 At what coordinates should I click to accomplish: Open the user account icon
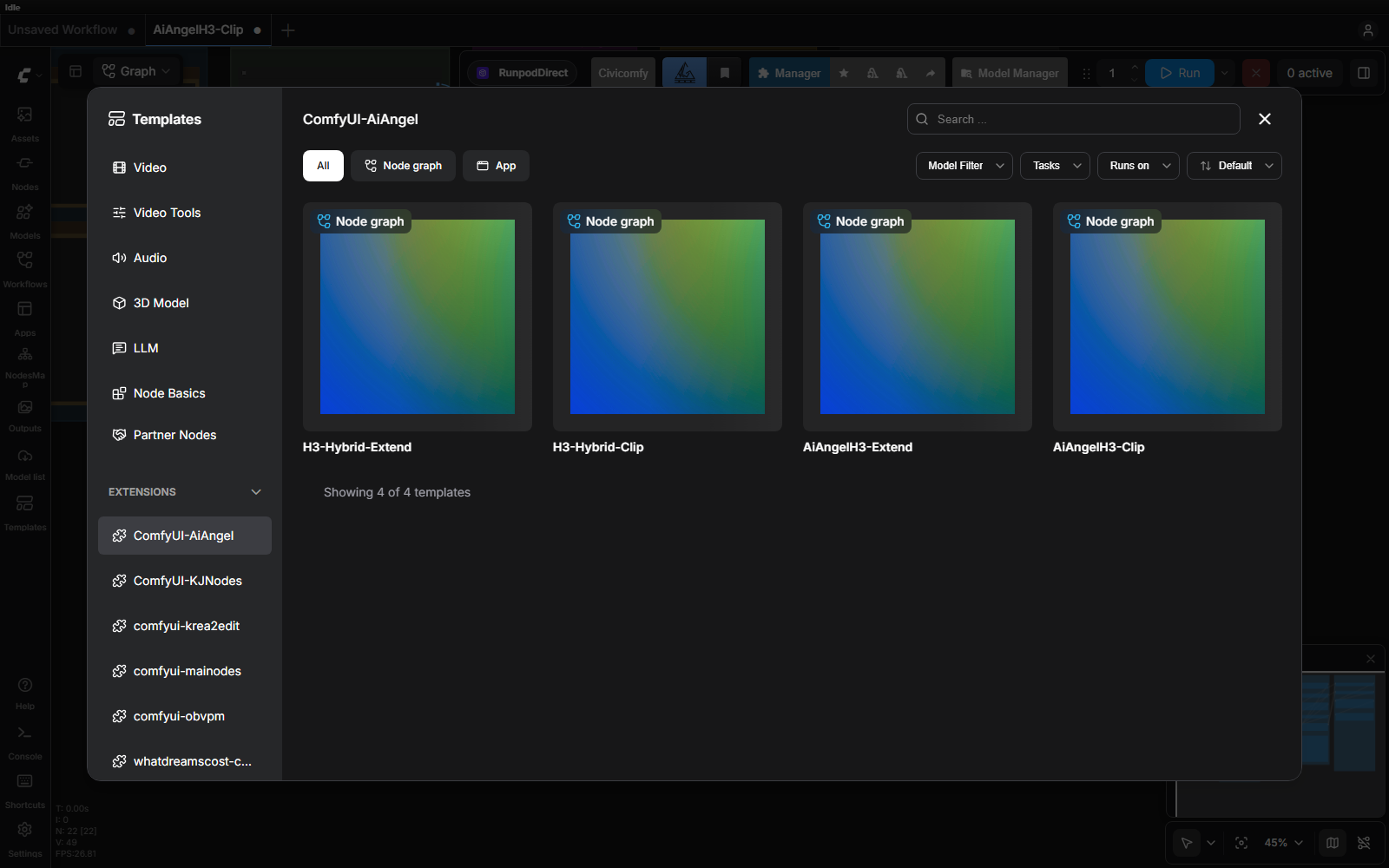tap(1368, 30)
